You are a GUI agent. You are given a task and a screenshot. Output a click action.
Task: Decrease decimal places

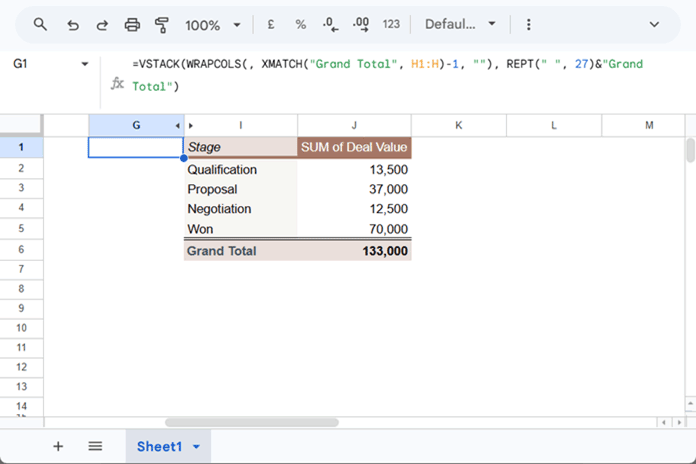(331, 24)
